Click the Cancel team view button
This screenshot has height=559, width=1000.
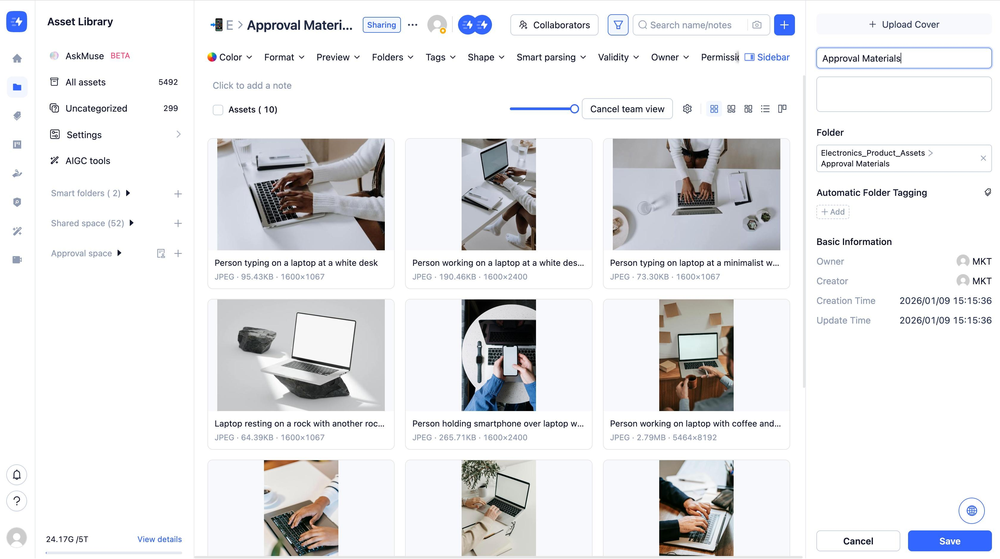coord(627,109)
